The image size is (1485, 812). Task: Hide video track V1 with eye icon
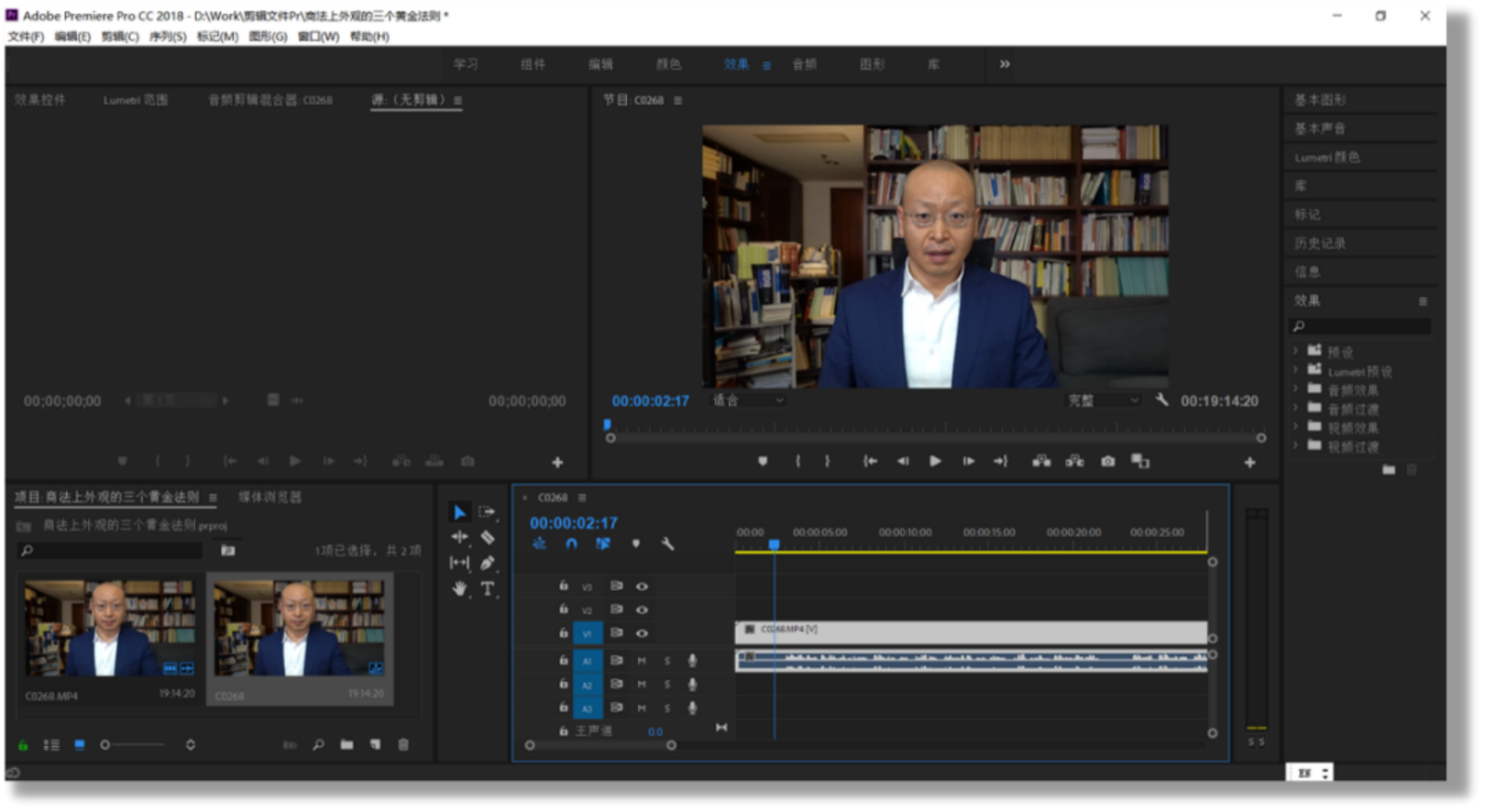point(642,633)
